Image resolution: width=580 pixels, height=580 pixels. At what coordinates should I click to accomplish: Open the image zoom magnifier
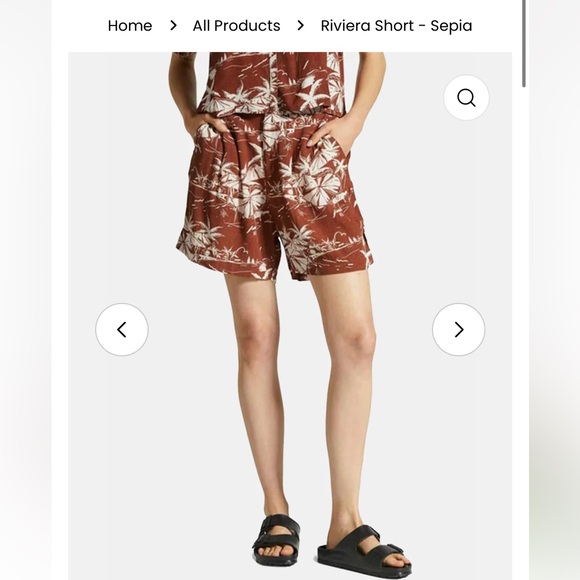(466, 98)
